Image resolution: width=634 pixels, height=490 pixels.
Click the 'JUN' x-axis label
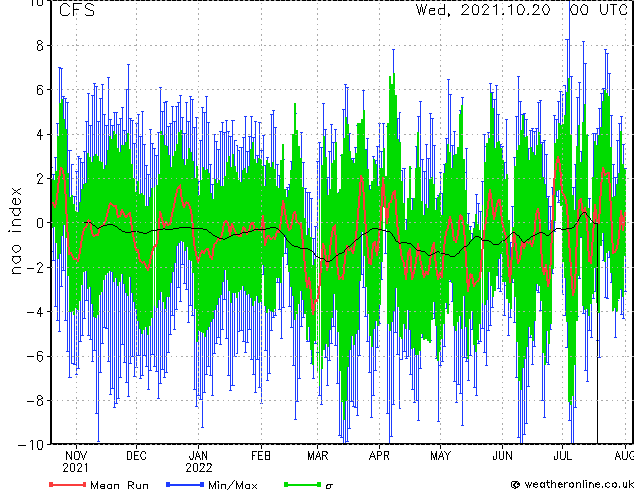point(502,456)
